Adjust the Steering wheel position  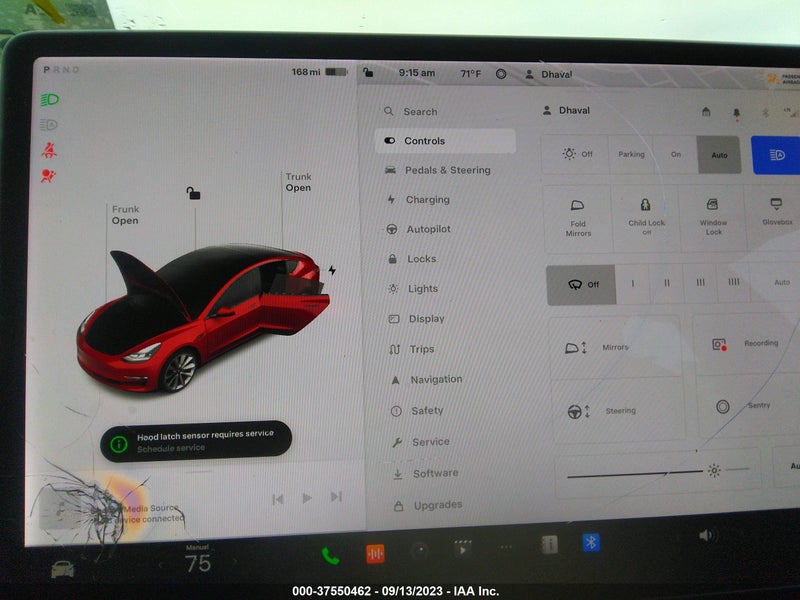click(617, 411)
